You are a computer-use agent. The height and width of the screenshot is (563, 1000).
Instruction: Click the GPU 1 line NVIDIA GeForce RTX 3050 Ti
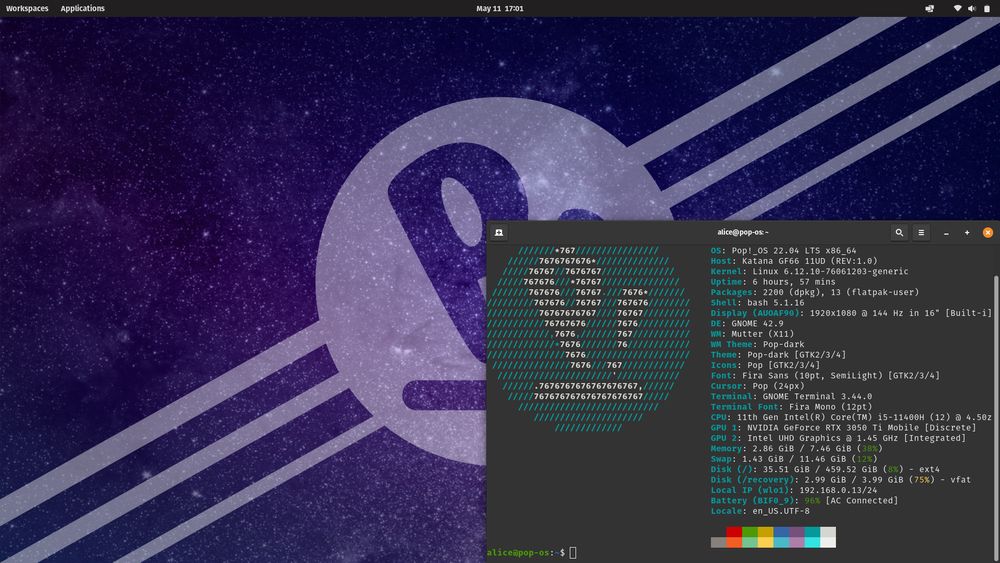click(x=843, y=428)
